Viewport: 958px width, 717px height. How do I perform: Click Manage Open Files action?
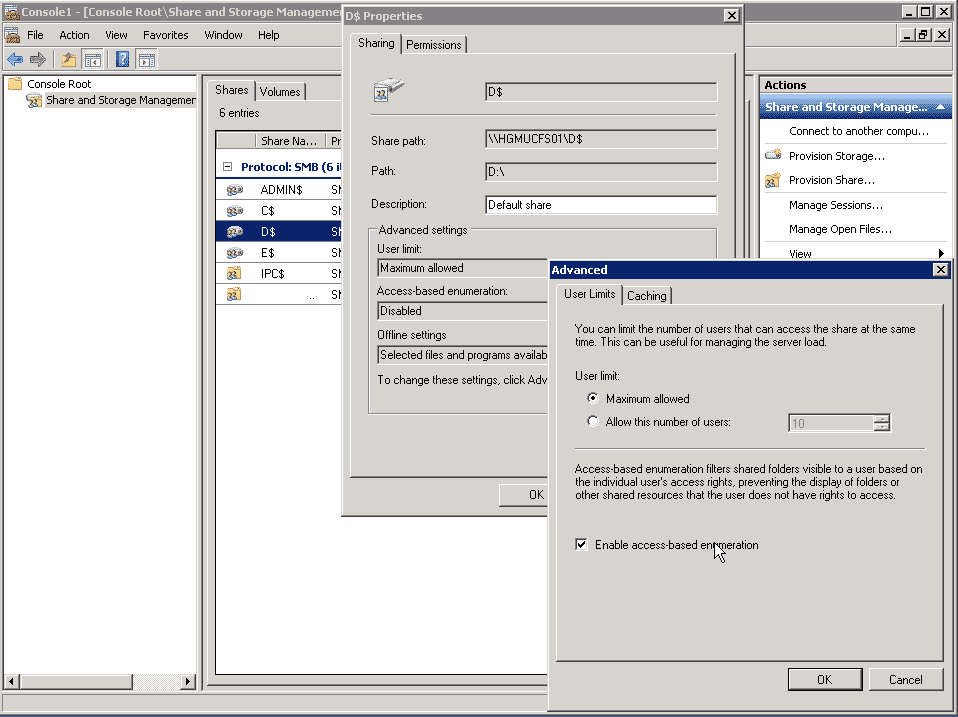[x=840, y=229]
